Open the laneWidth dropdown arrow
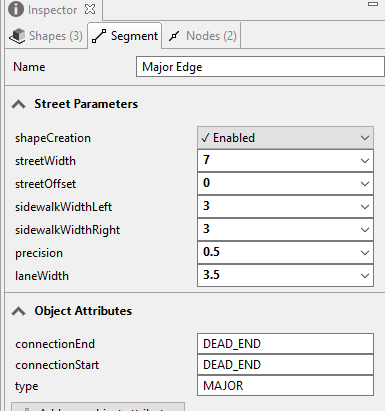The image size is (385, 411). (x=365, y=276)
